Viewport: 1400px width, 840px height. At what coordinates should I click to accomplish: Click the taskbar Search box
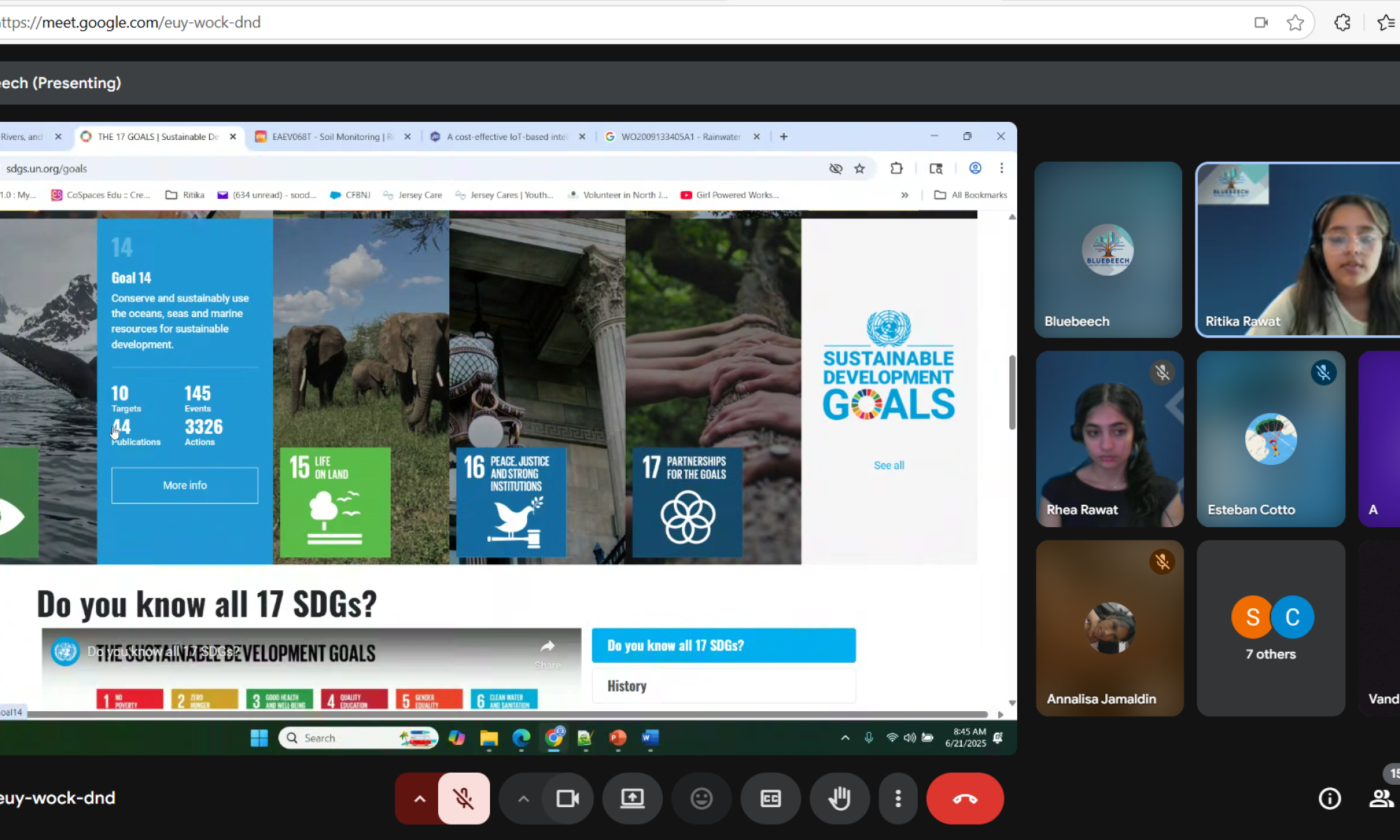pos(358,738)
